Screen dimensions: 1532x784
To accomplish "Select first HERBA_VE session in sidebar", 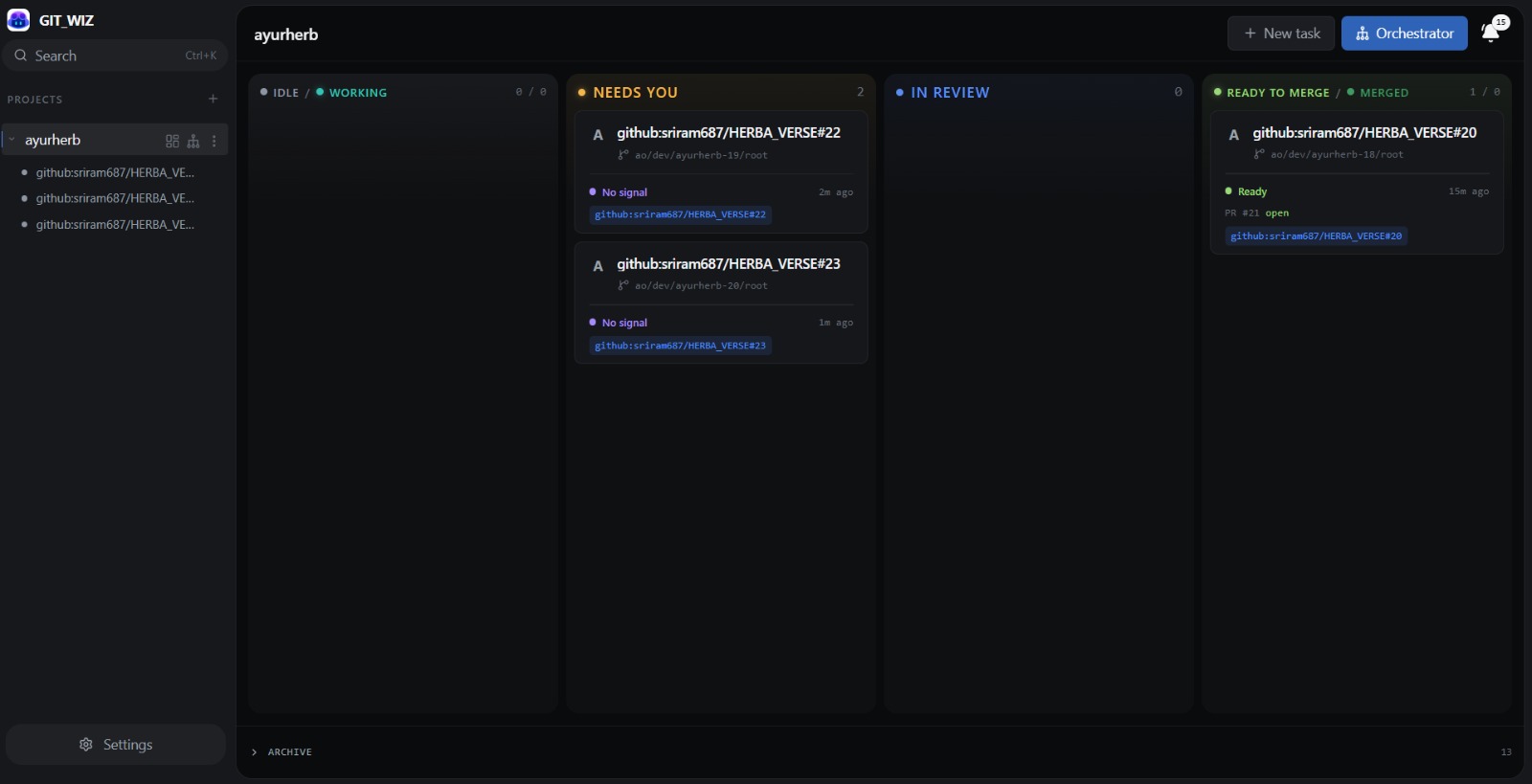I will coord(115,172).
